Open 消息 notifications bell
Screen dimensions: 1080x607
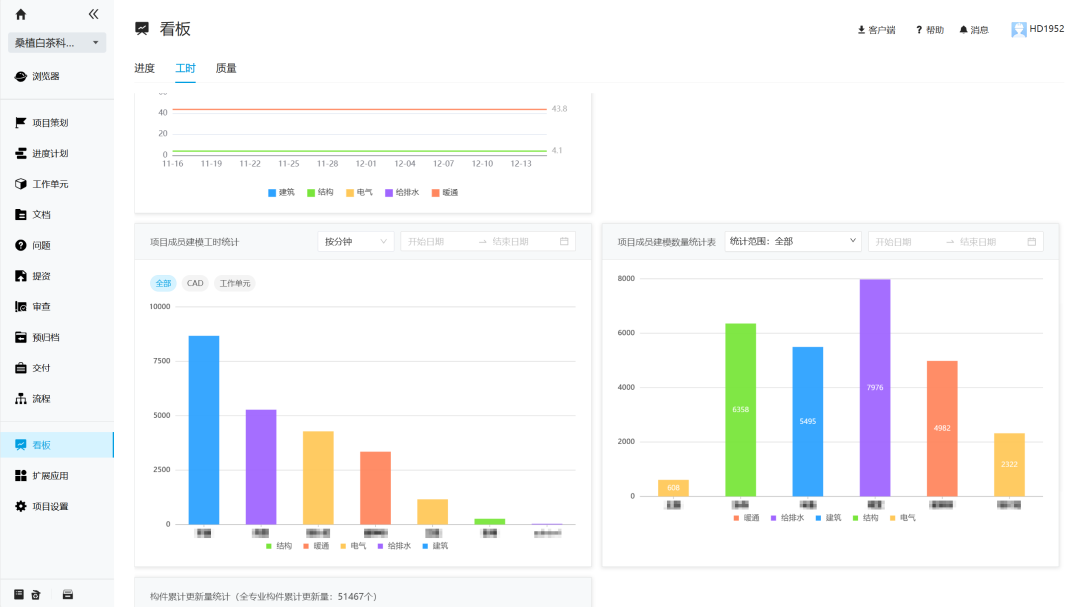point(974,30)
